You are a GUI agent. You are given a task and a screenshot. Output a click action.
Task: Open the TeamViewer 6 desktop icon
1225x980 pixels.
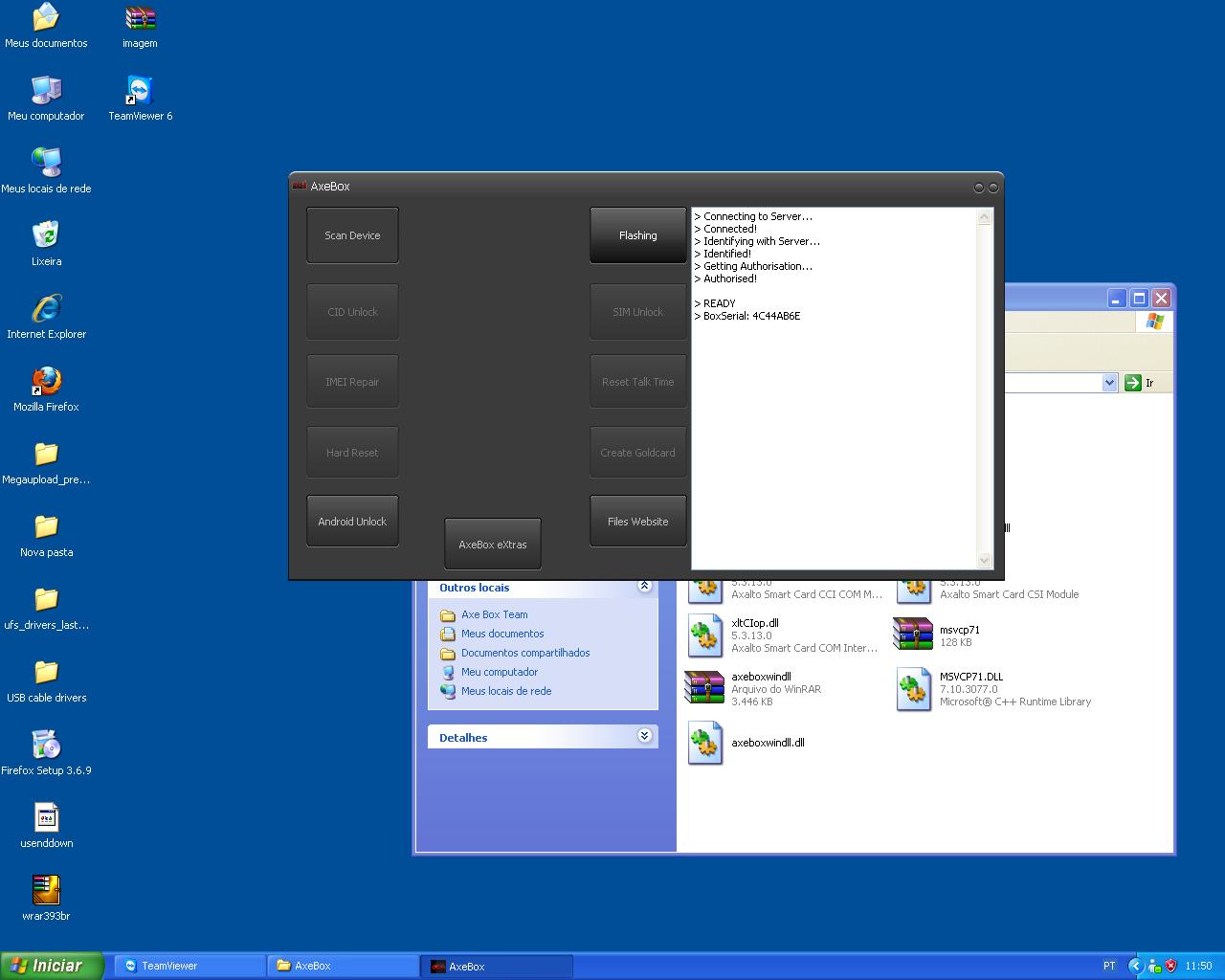pos(140,92)
